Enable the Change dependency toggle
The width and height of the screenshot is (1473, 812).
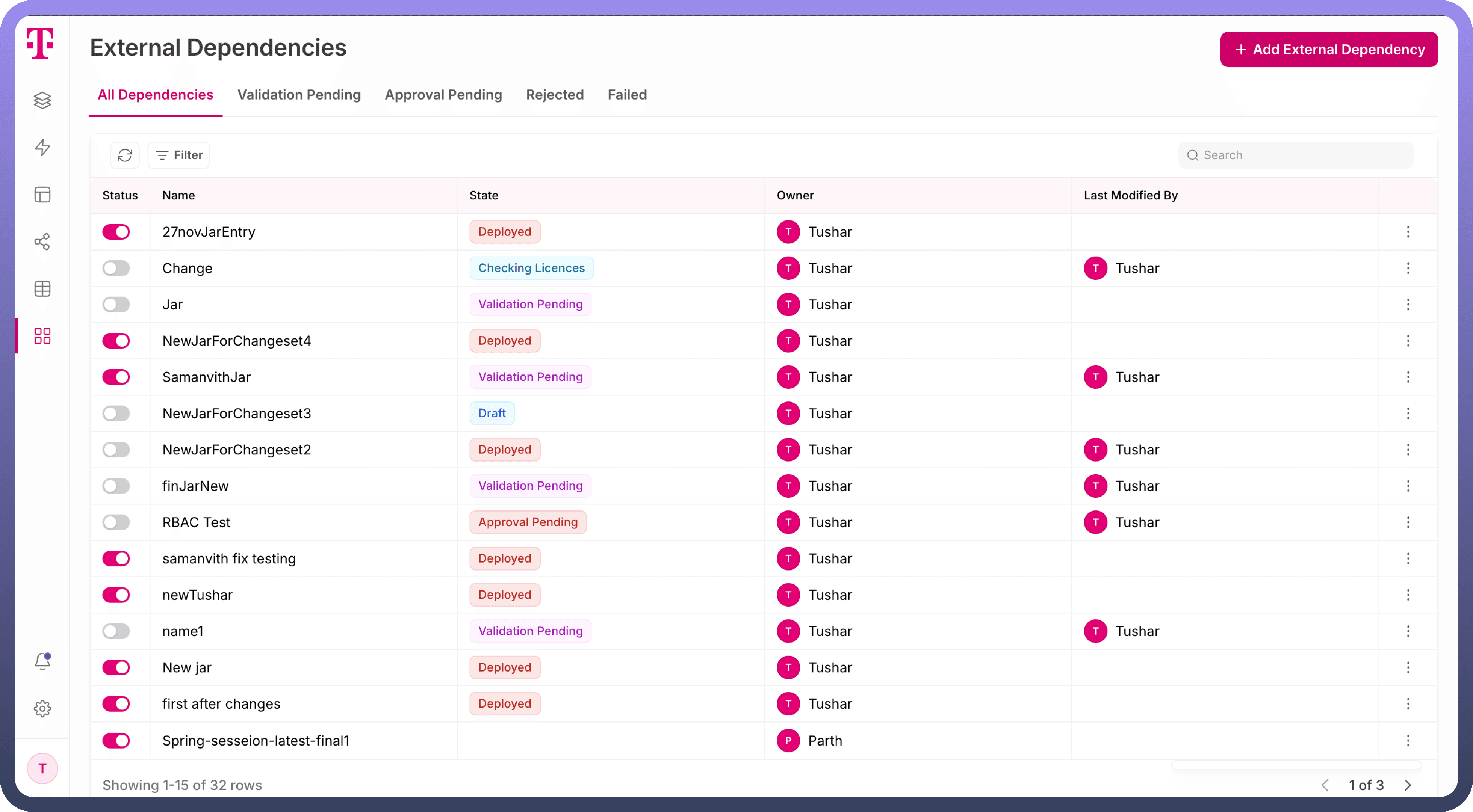point(116,269)
